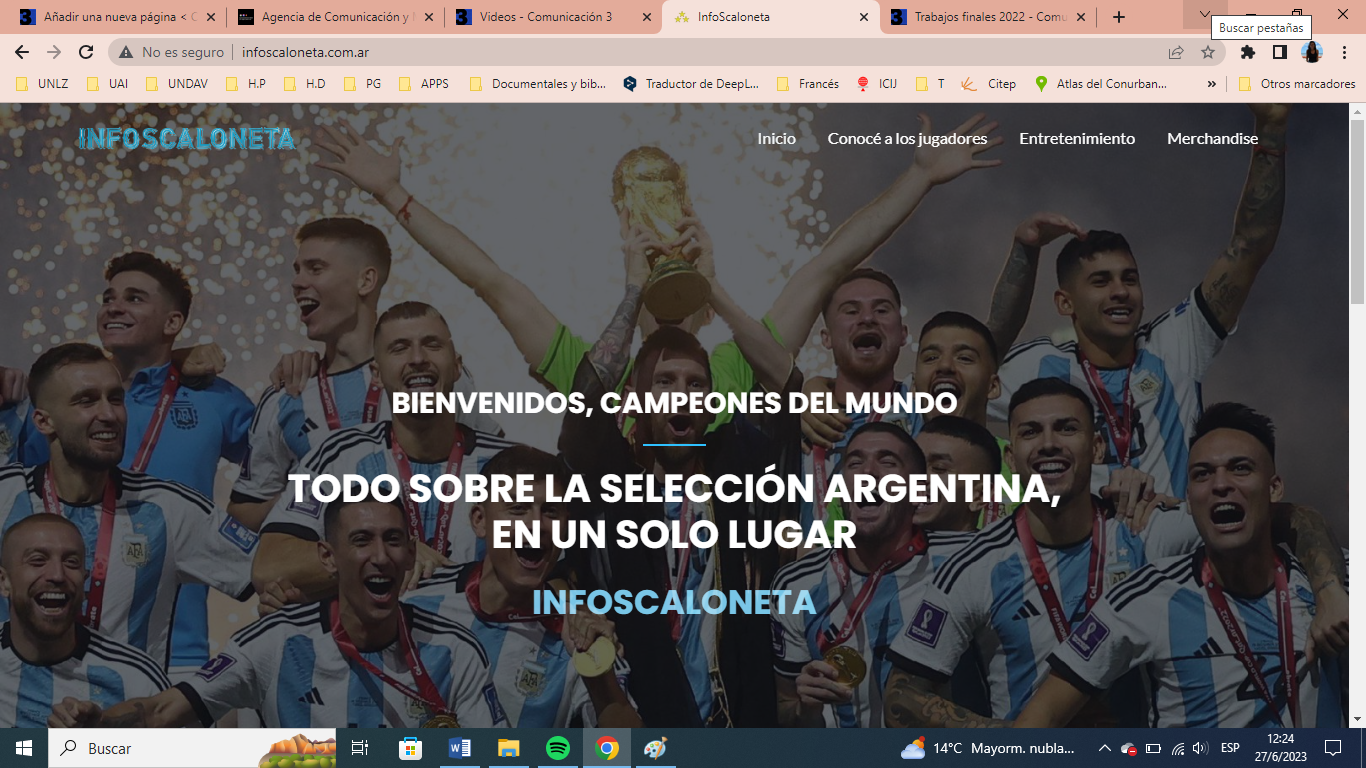Click the 'No es seguro' site info warning
This screenshot has height=768, width=1366.
(171, 52)
